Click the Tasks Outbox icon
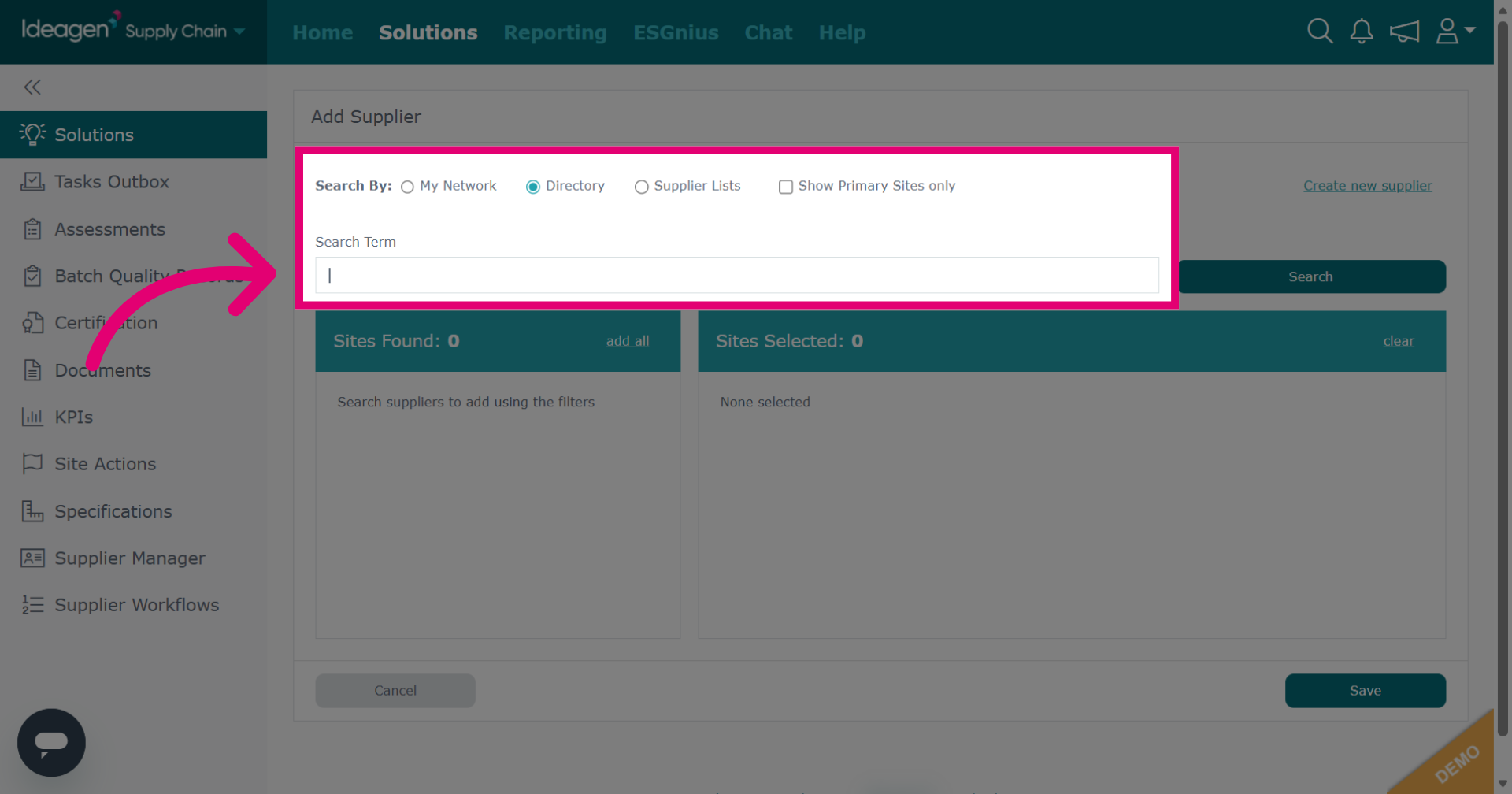This screenshot has height=794, width=1512. (x=32, y=182)
